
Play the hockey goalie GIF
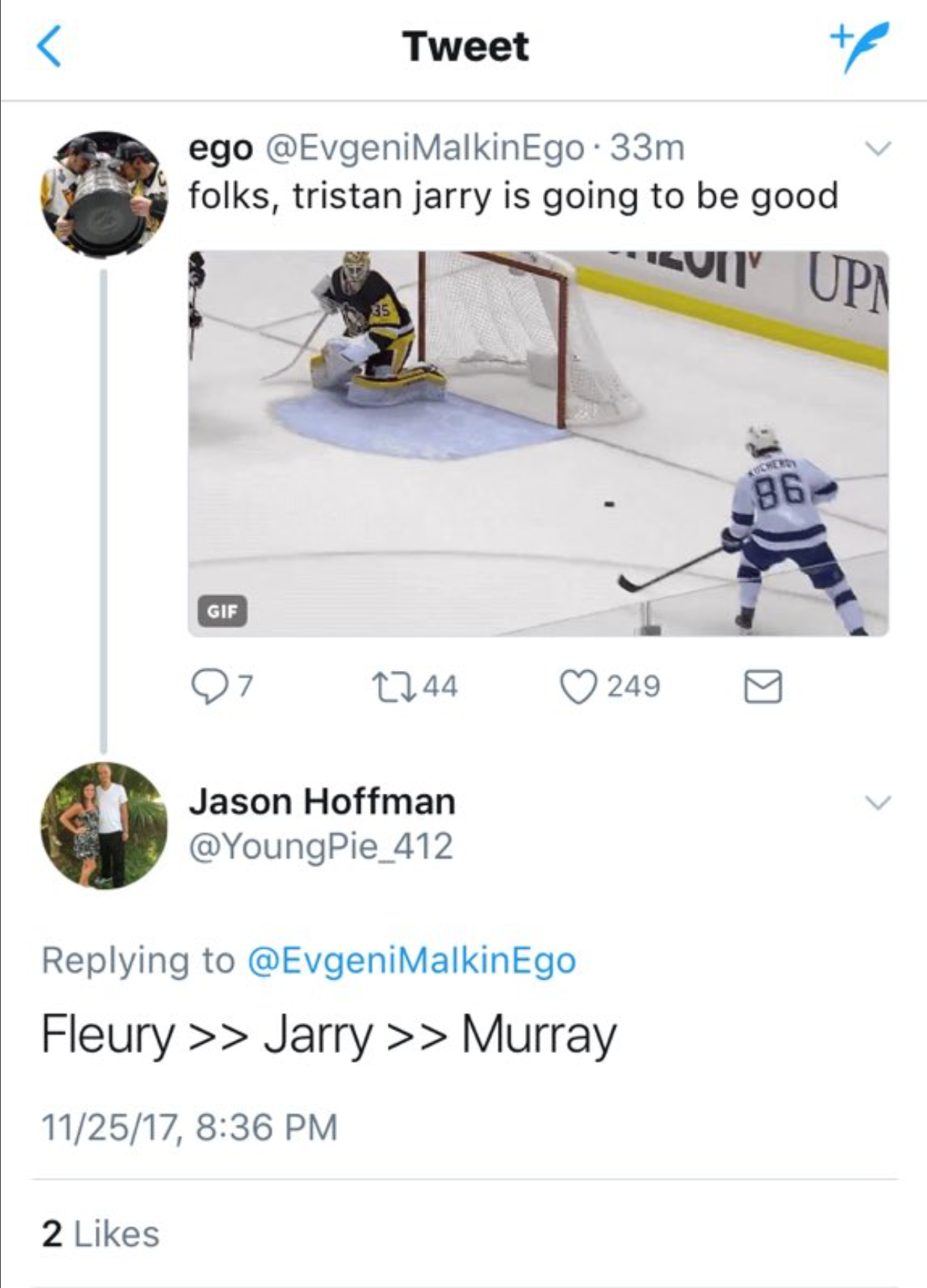[x=538, y=443]
